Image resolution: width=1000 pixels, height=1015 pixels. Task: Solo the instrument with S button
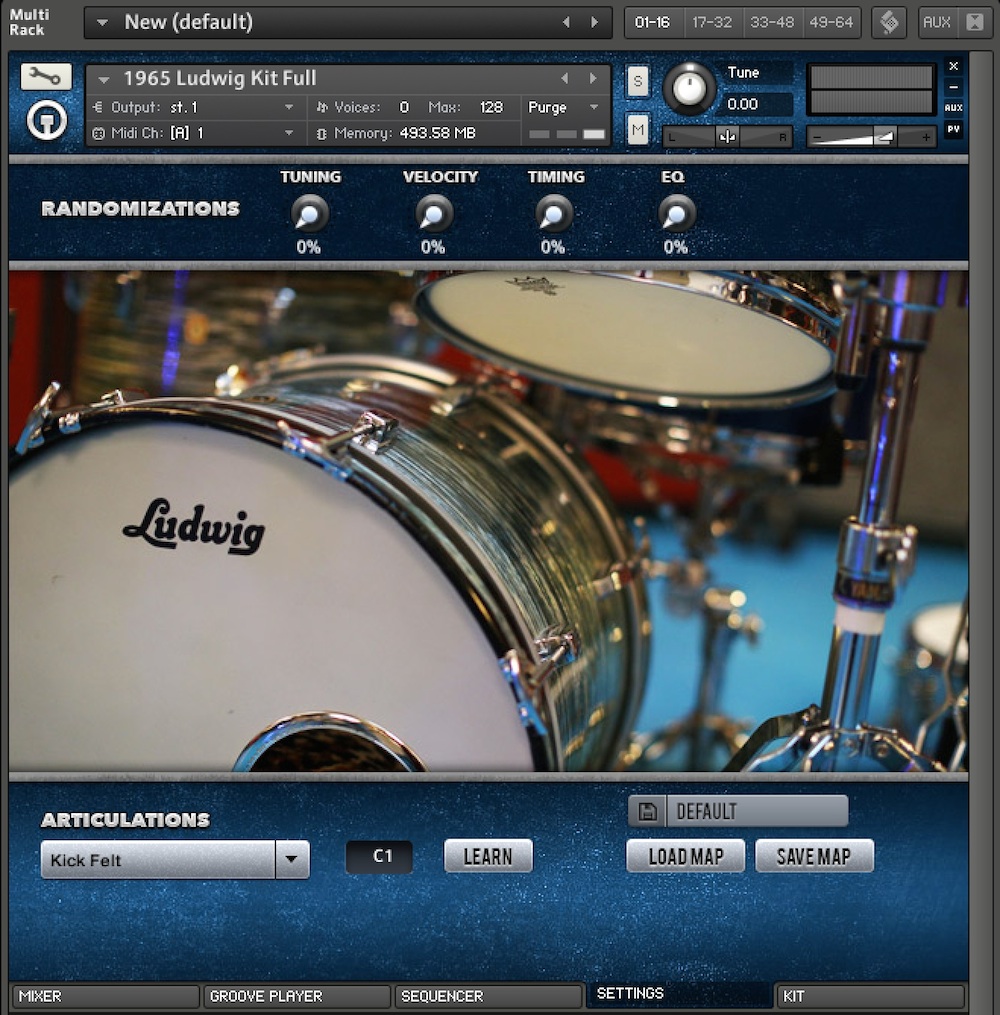637,82
